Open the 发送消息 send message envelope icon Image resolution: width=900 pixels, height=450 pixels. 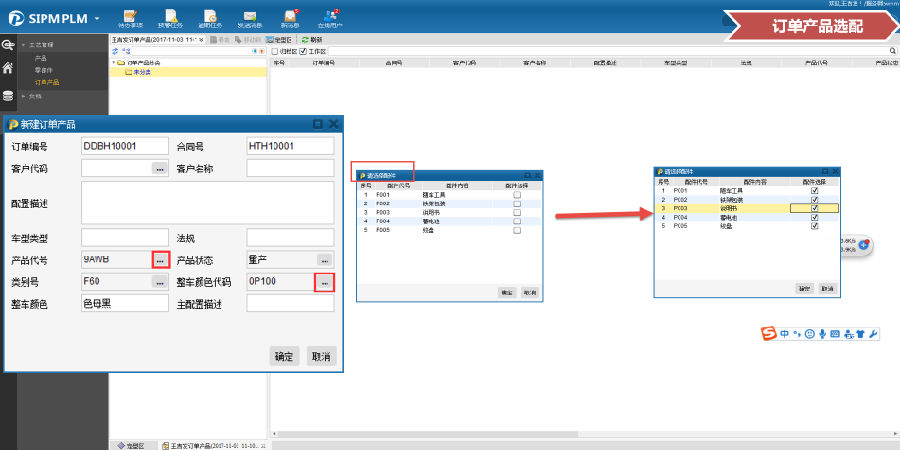pos(250,17)
